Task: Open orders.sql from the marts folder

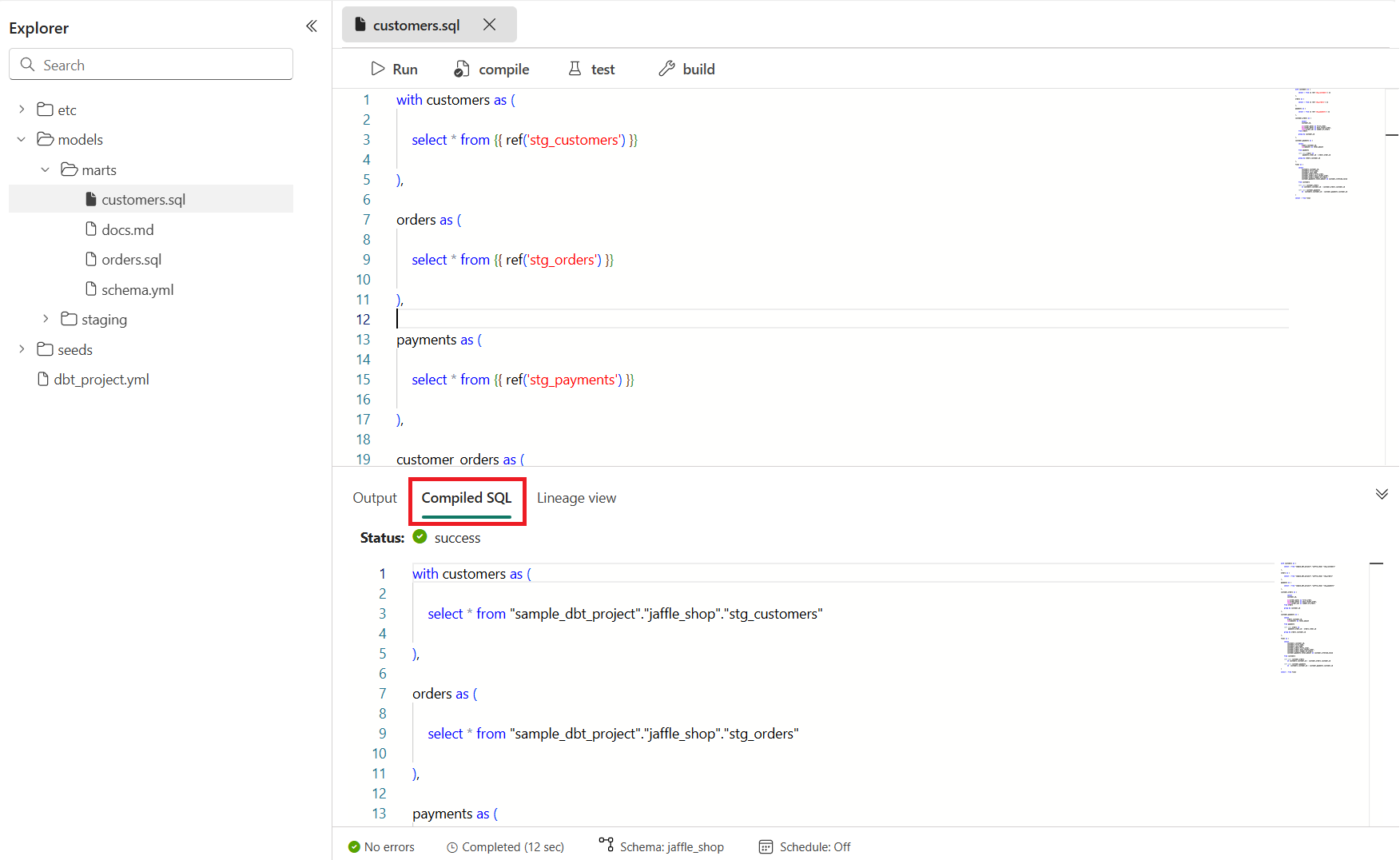Action: (x=133, y=259)
